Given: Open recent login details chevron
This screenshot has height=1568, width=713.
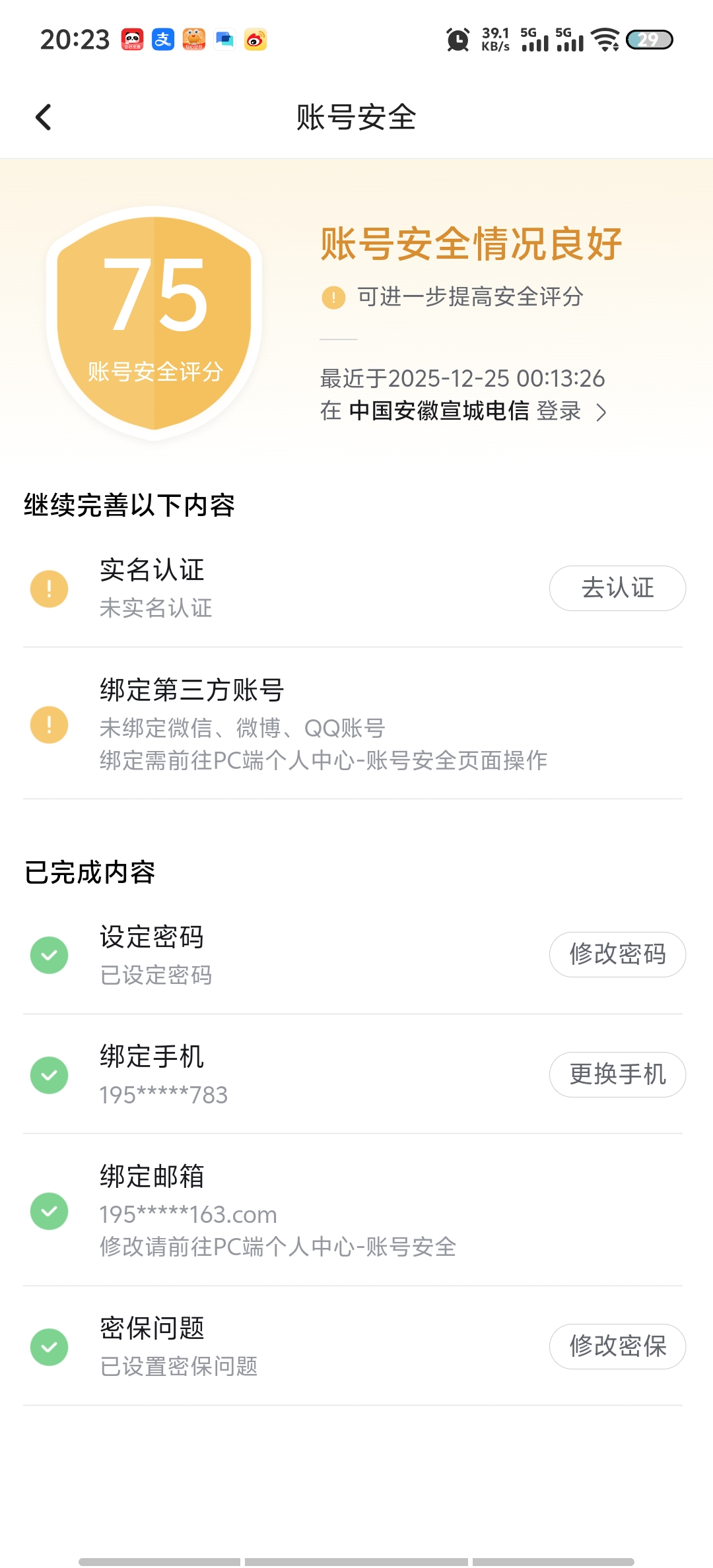Looking at the screenshot, I should pyautogui.click(x=601, y=412).
